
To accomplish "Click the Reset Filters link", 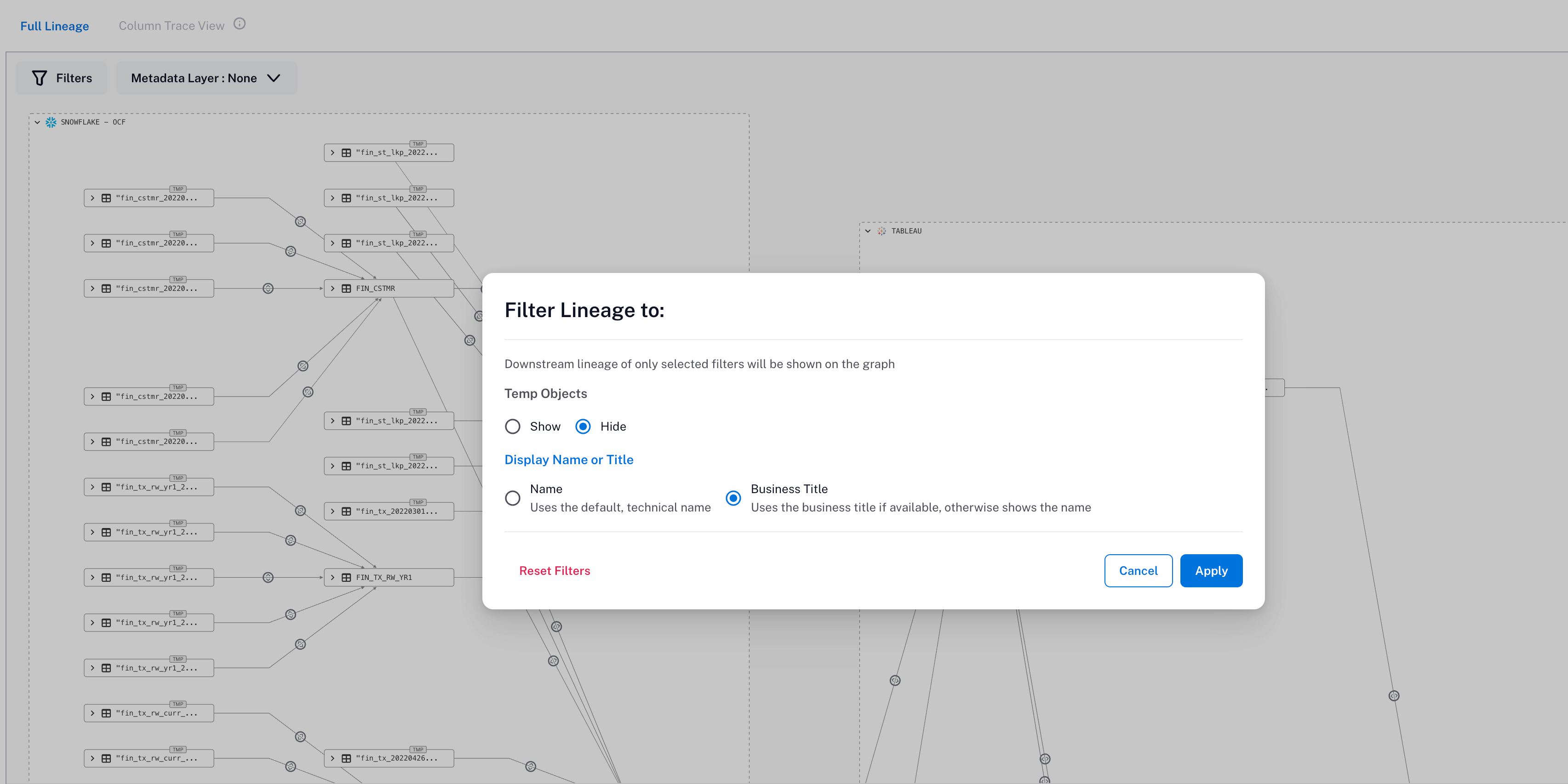I will coord(554,570).
